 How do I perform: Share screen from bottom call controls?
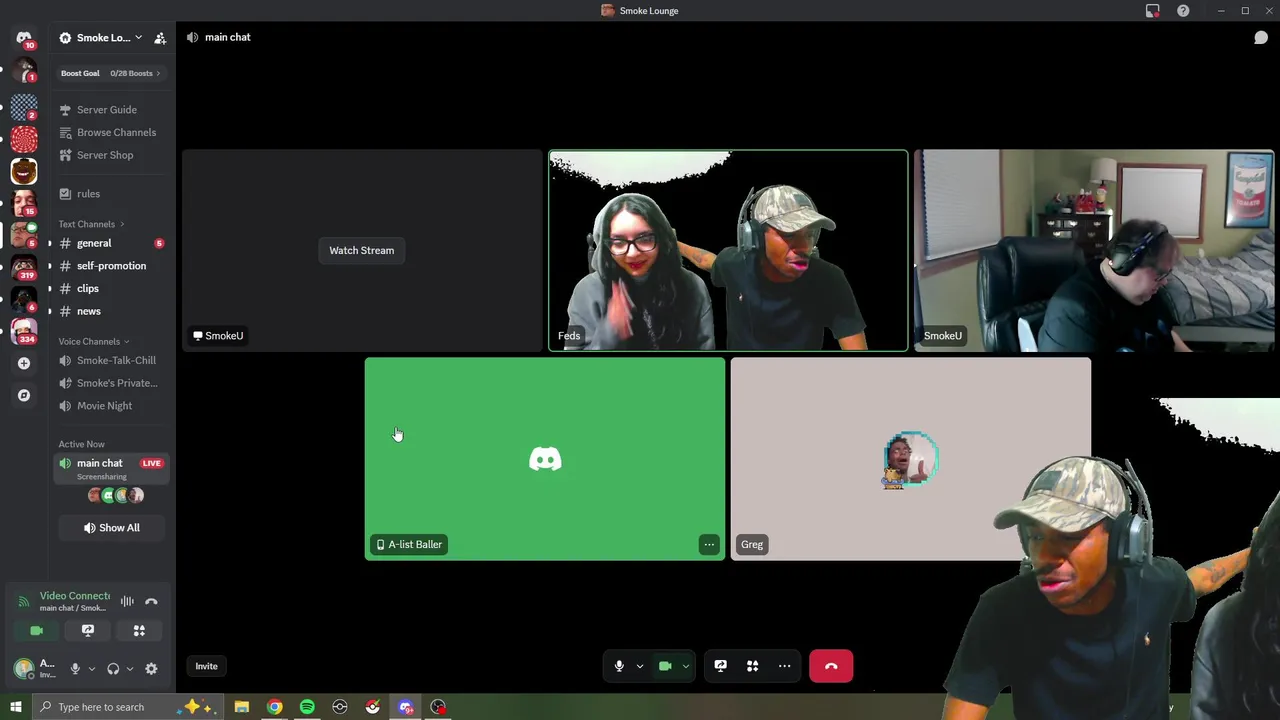[x=720, y=666]
